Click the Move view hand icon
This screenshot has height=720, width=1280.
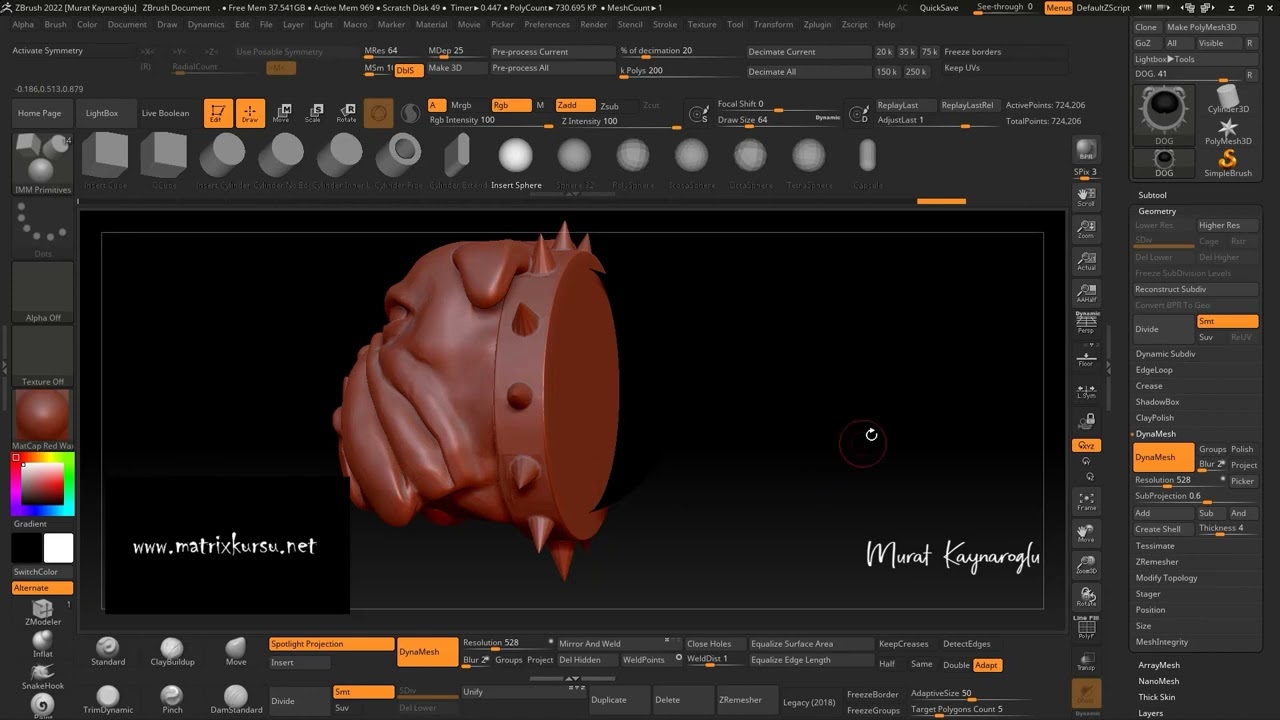[1085, 532]
